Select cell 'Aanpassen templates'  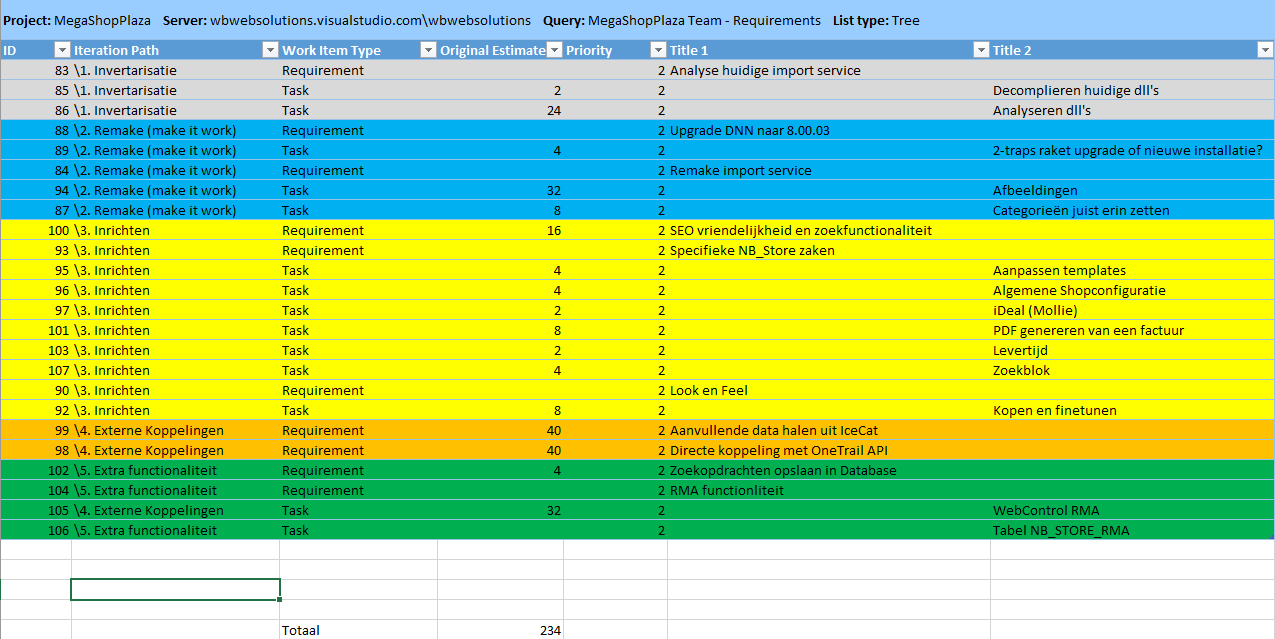click(1132, 270)
